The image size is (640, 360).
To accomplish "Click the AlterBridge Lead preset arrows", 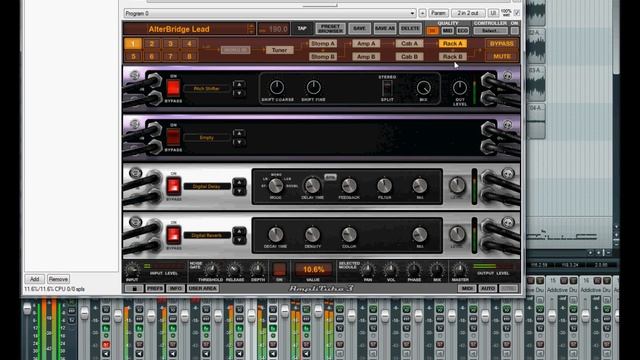I will (x=251, y=29).
